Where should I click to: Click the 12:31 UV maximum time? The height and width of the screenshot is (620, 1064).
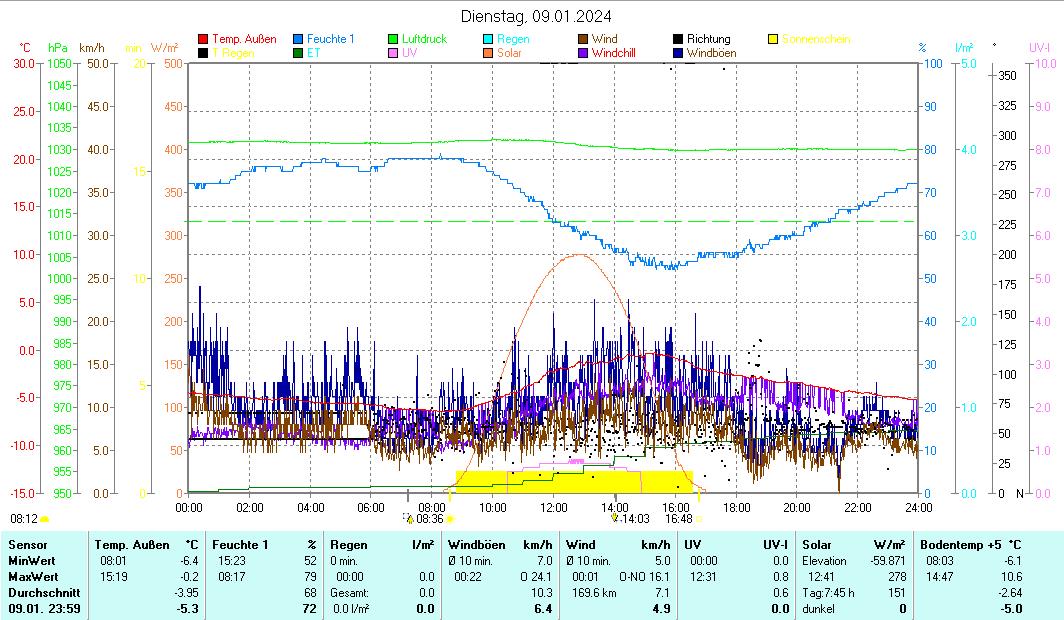pos(704,577)
